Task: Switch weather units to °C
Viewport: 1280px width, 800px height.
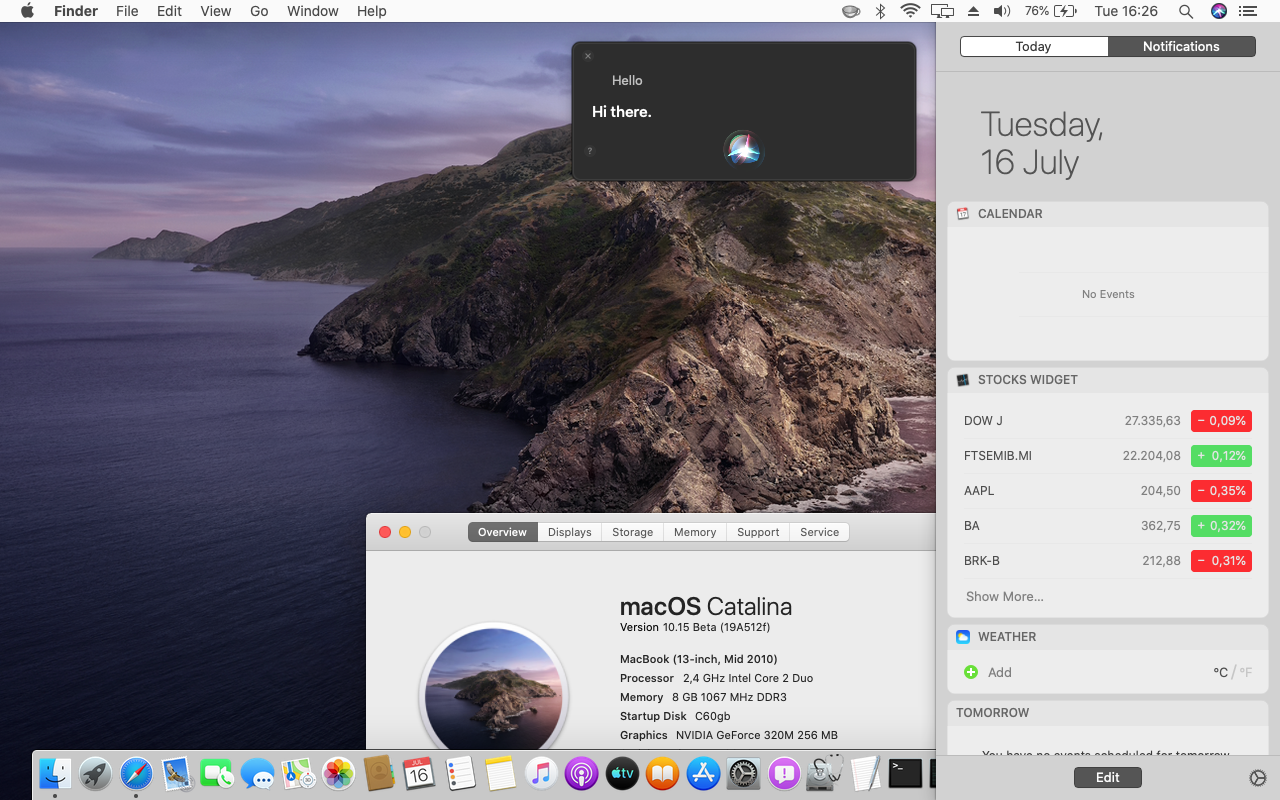Action: [x=1220, y=672]
